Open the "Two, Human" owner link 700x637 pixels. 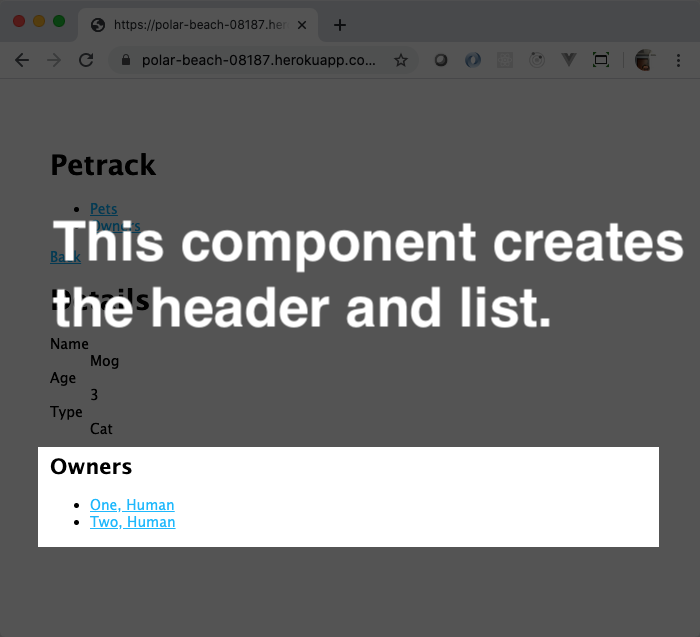pos(132,522)
